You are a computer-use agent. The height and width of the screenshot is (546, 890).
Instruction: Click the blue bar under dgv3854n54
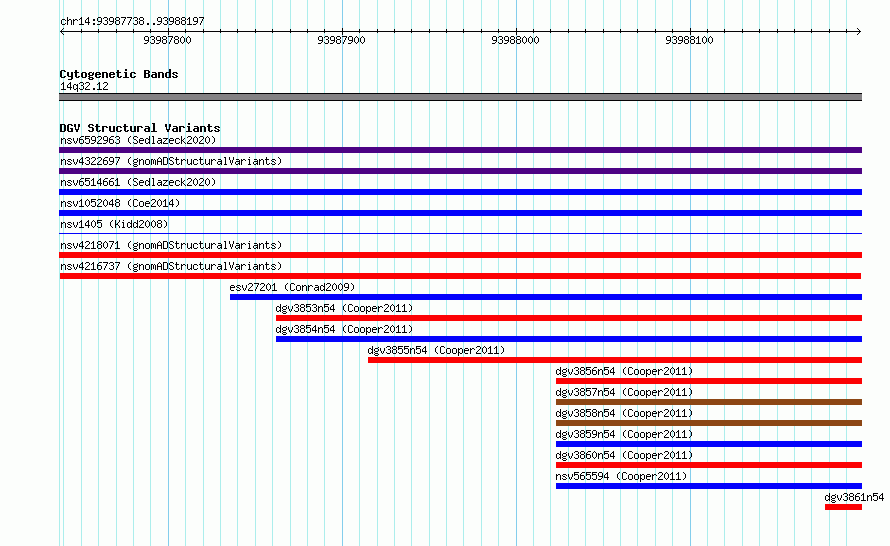click(569, 339)
